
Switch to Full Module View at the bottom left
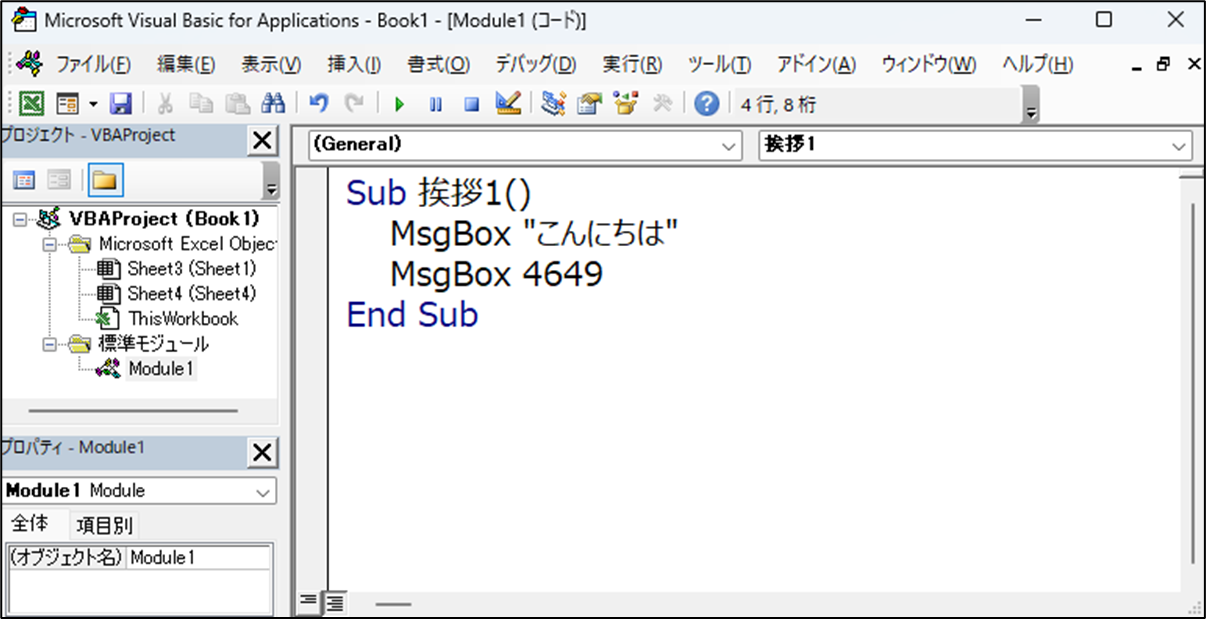pyautogui.click(x=334, y=602)
